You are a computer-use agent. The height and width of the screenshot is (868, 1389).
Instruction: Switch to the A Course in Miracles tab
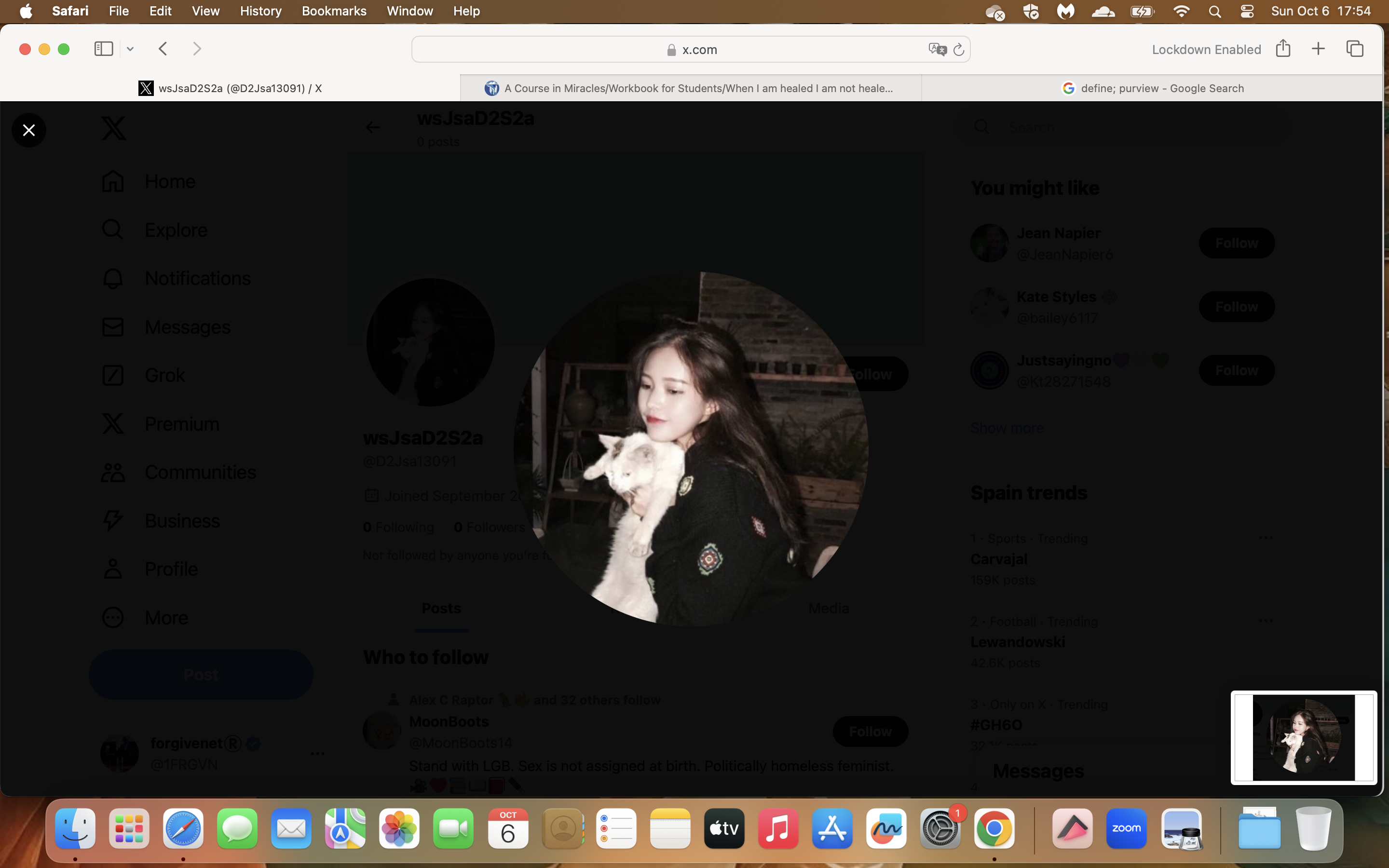pos(691,88)
